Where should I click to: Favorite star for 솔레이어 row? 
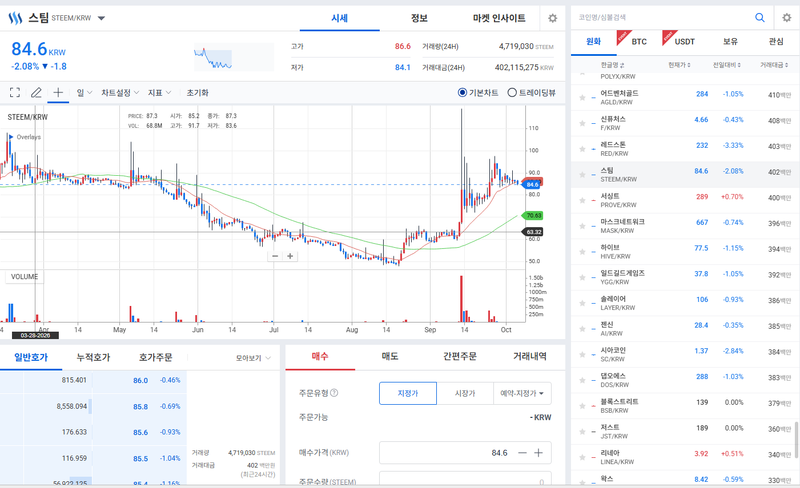pyautogui.click(x=582, y=303)
